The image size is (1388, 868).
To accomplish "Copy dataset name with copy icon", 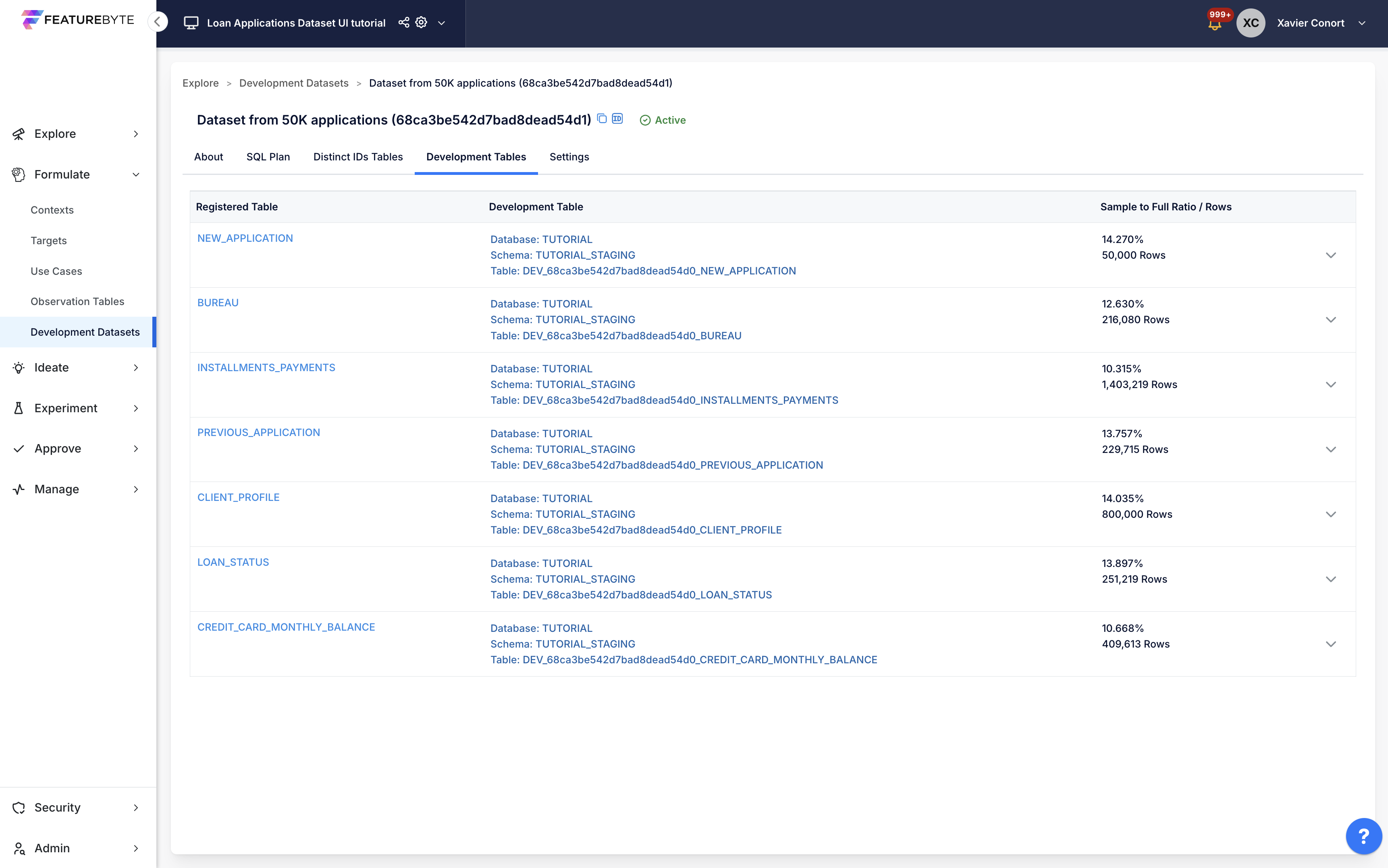I will click(x=602, y=119).
